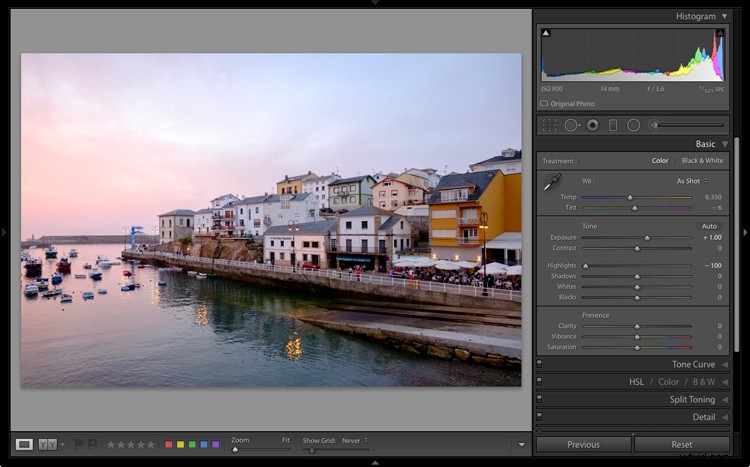
Task: Click the Before/After Y|Y view icon
Action: (x=47, y=445)
